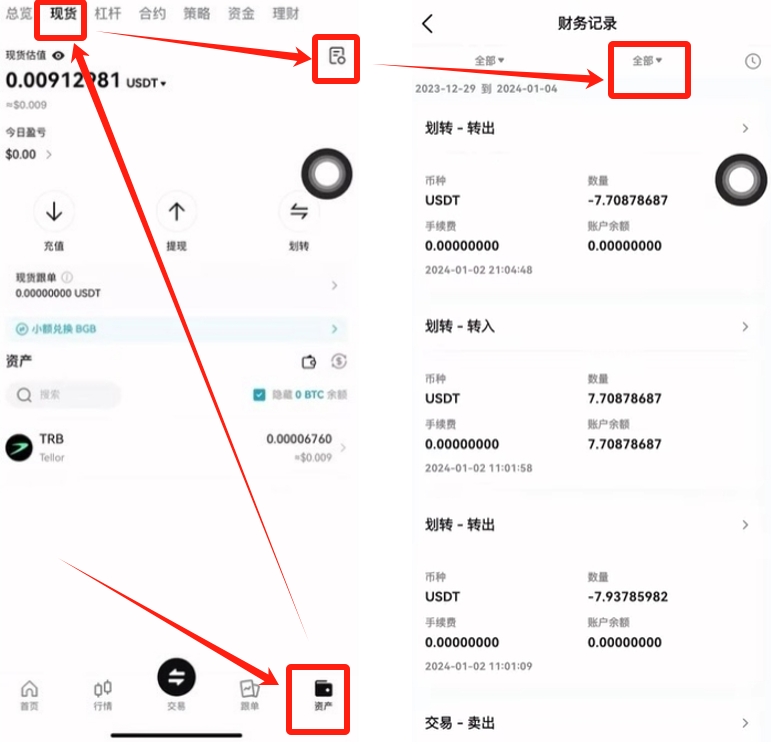Uncheck 隐藏 0 BTC 余额 checkbox
The width and height of the screenshot is (771, 745).
(259, 394)
